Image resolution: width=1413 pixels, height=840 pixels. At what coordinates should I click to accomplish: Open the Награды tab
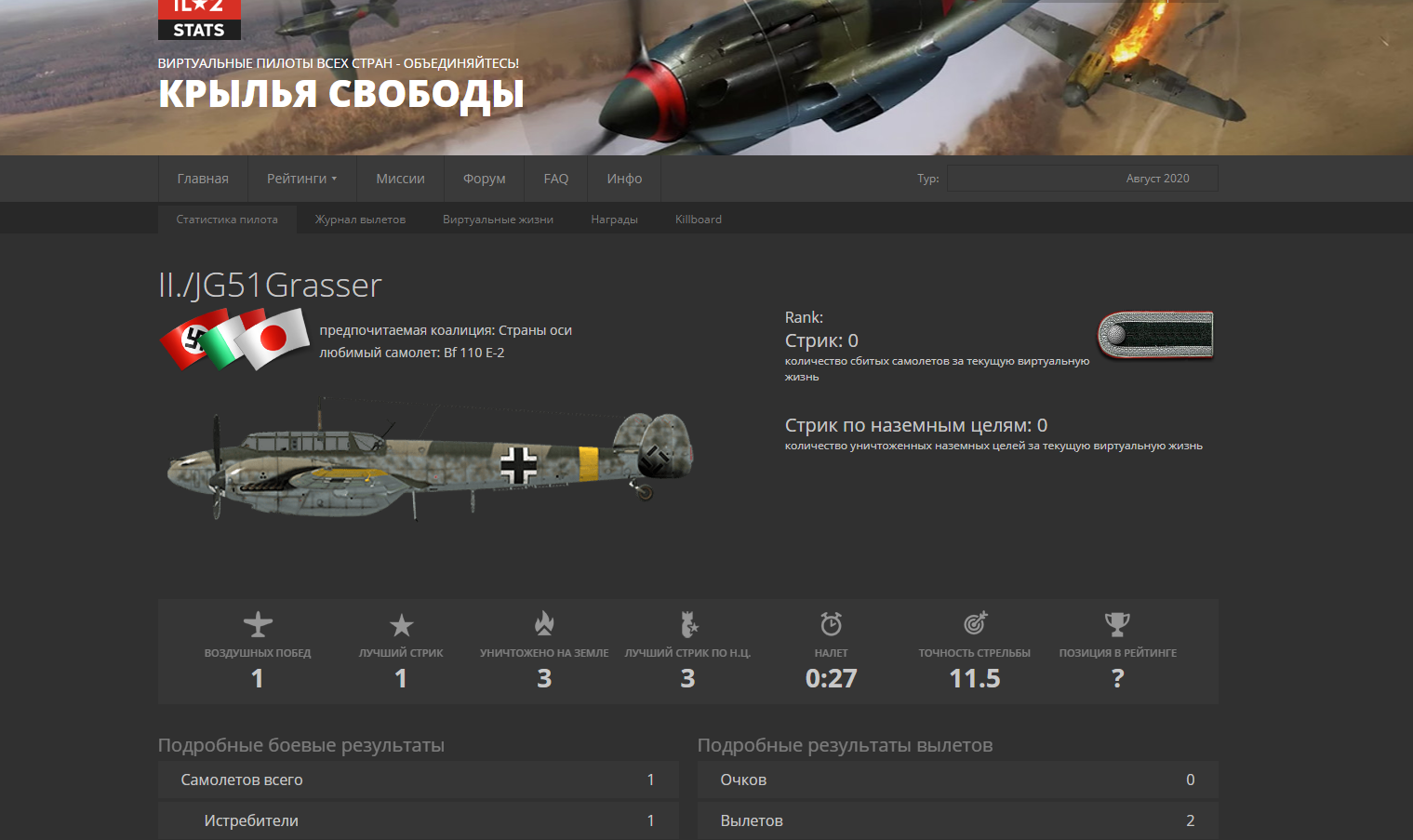coord(614,220)
